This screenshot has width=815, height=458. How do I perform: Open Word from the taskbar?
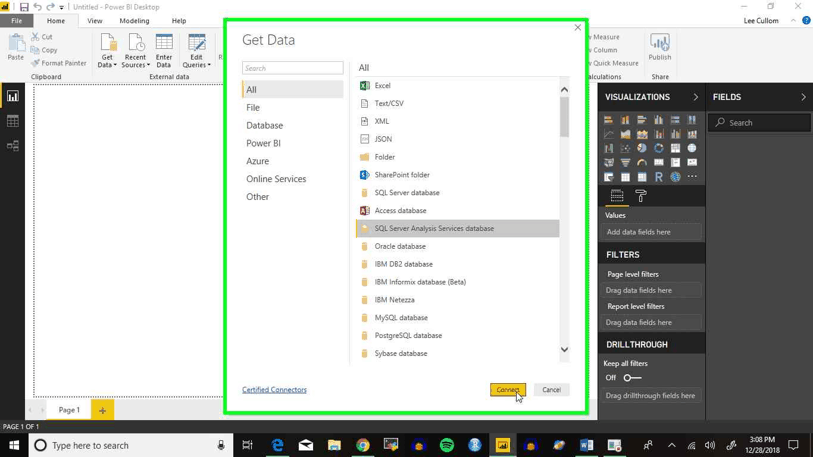coord(586,445)
